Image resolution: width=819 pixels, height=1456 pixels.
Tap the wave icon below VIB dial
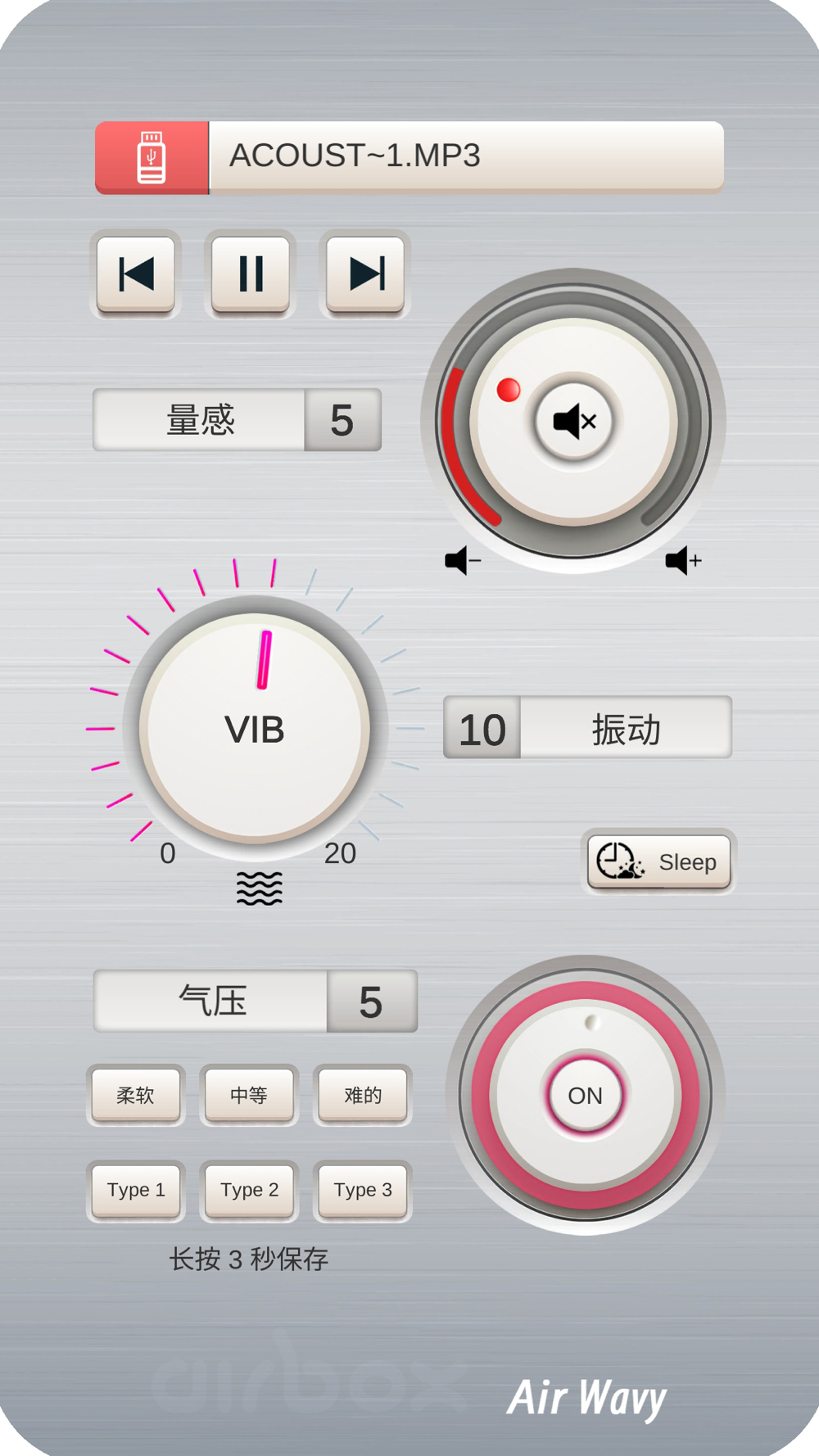(x=260, y=889)
